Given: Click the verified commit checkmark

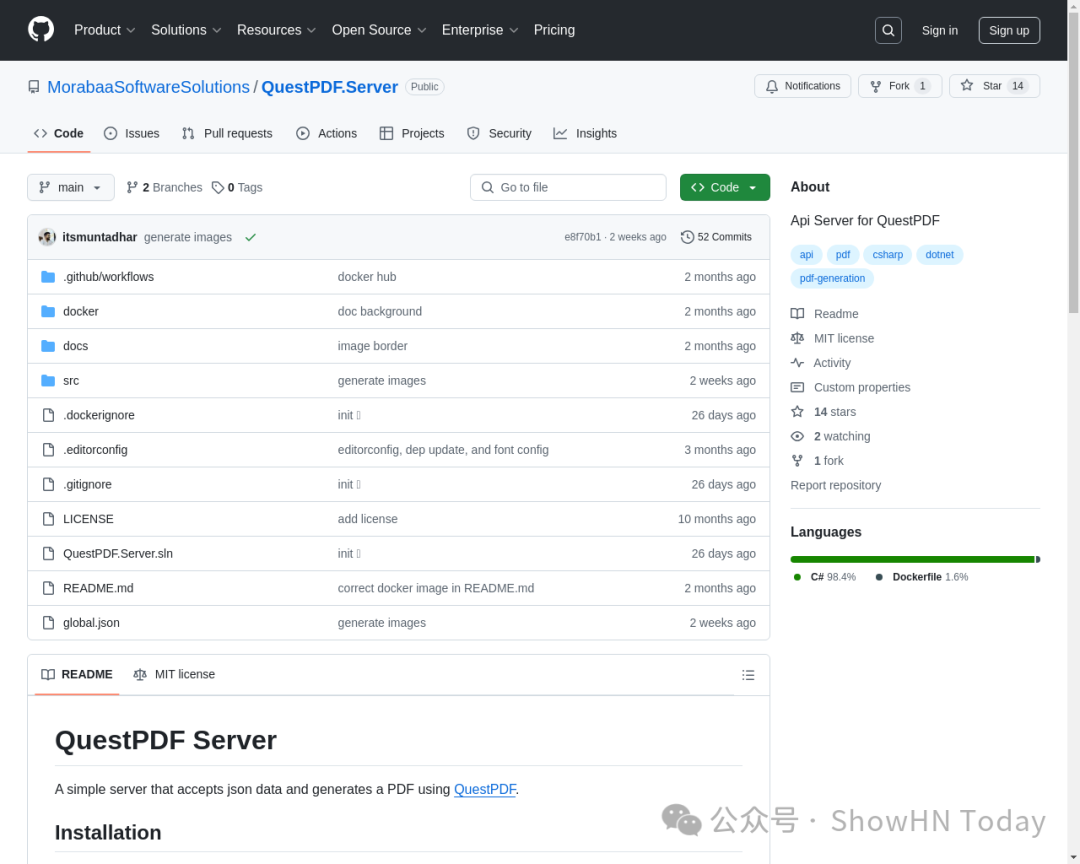Looking at the screenshot, I should 250,237.
